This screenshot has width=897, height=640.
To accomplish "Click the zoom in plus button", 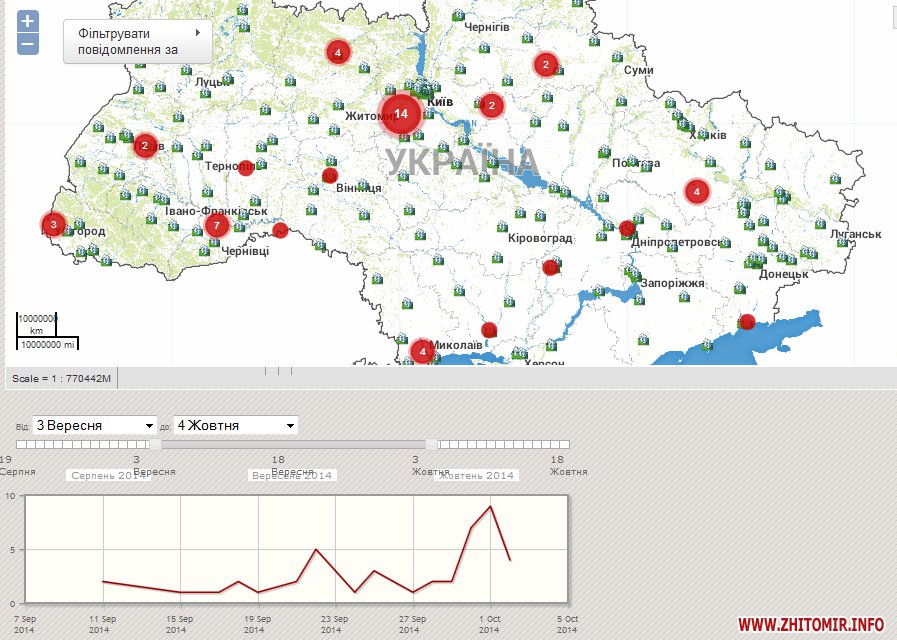I will [28, 21].
